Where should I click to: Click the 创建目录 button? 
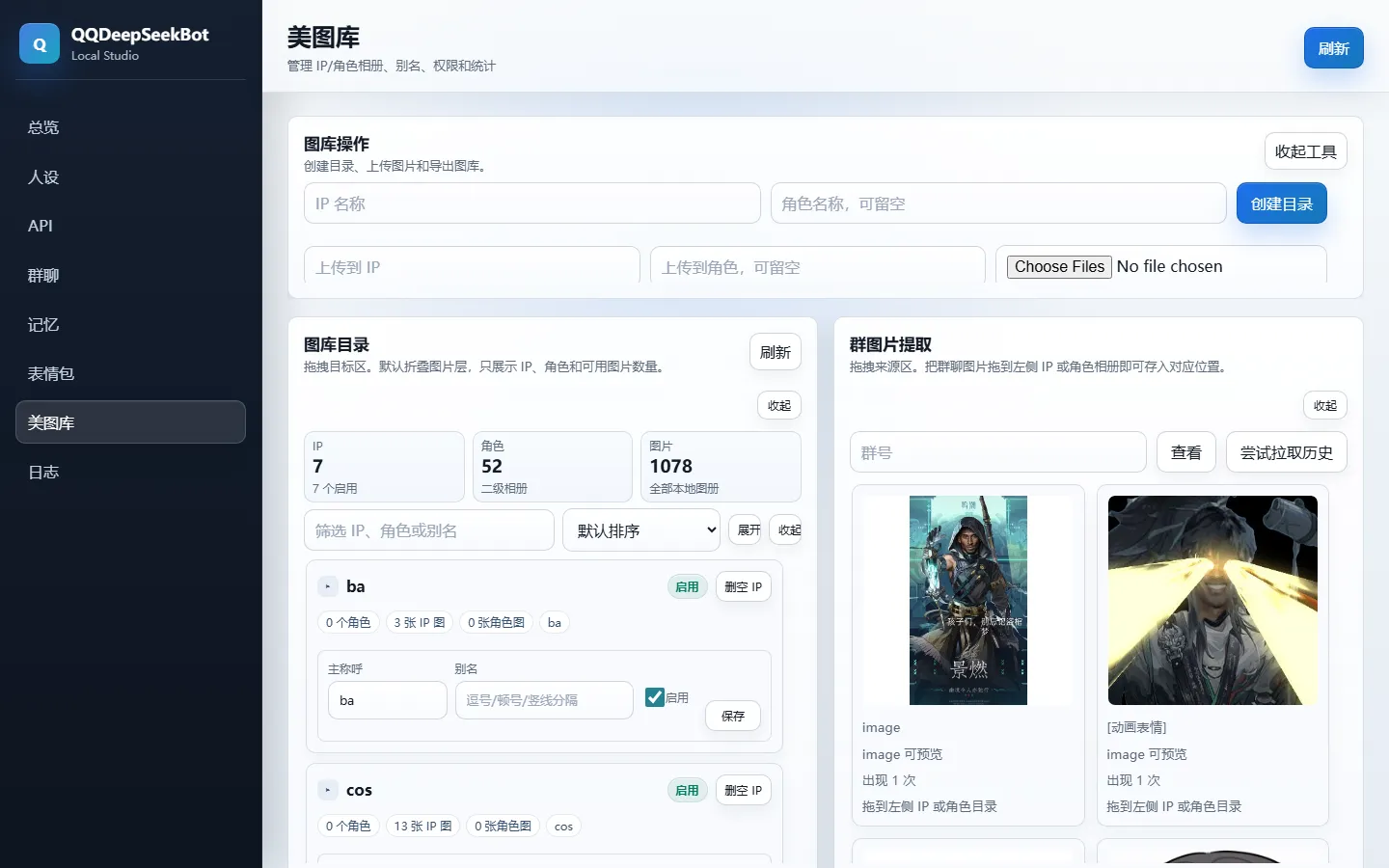[x=1281, y=203]
